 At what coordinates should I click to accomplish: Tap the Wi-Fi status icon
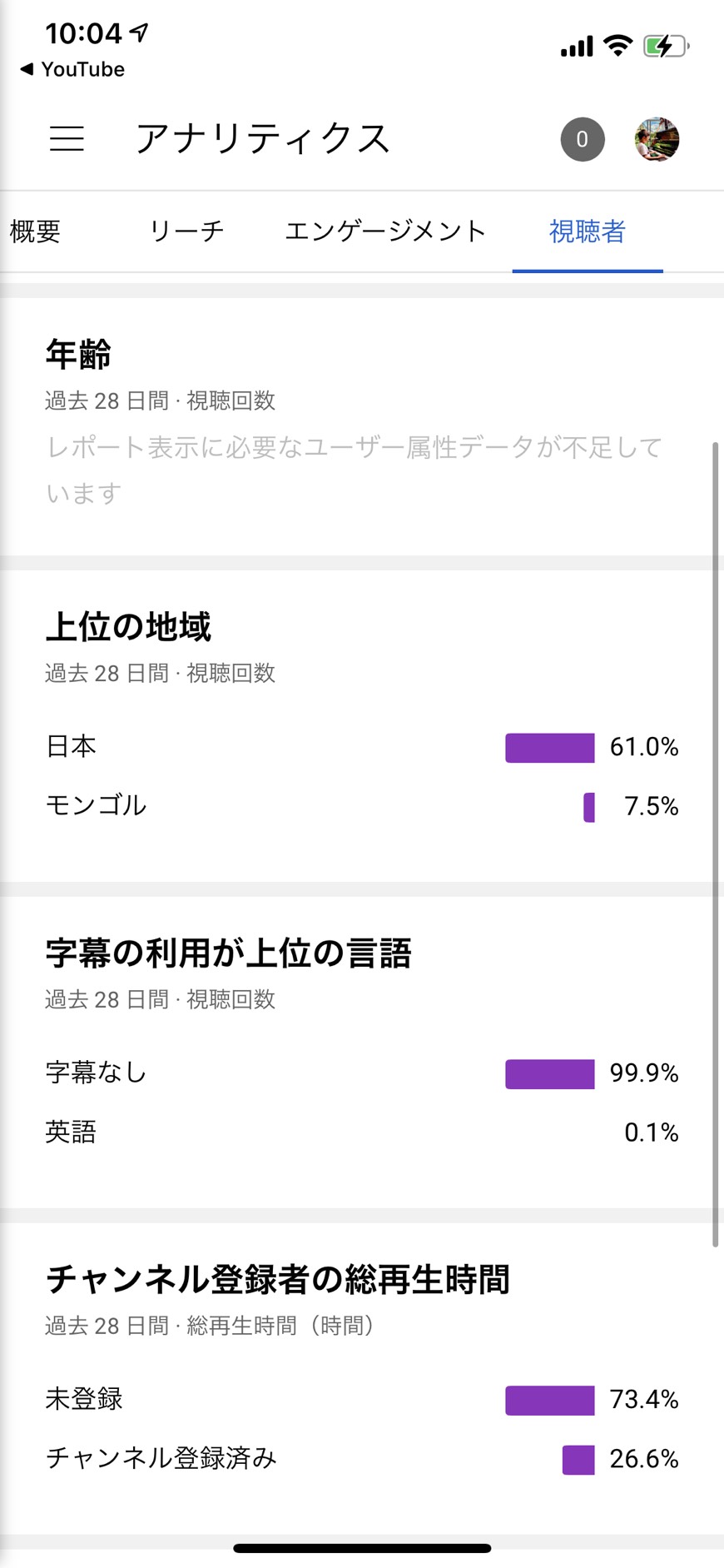[x=617, y=45]
